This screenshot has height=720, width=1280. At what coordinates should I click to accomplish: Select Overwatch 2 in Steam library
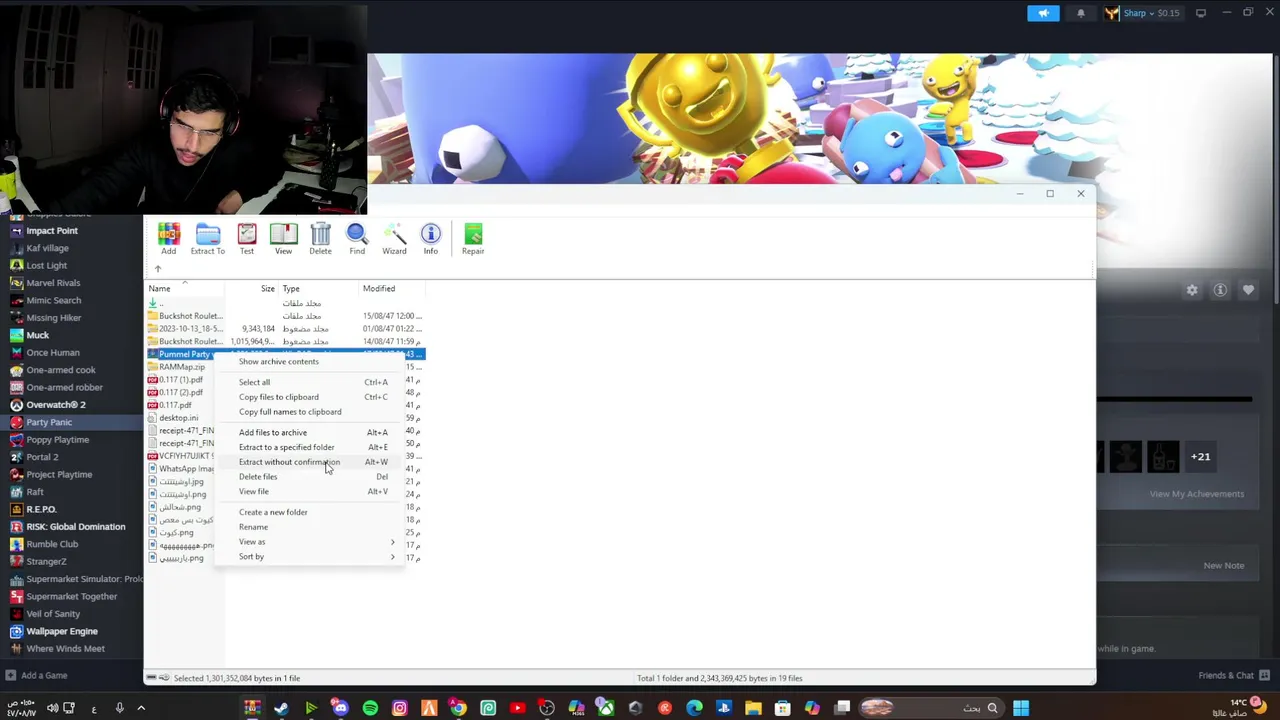coord(56,405)
